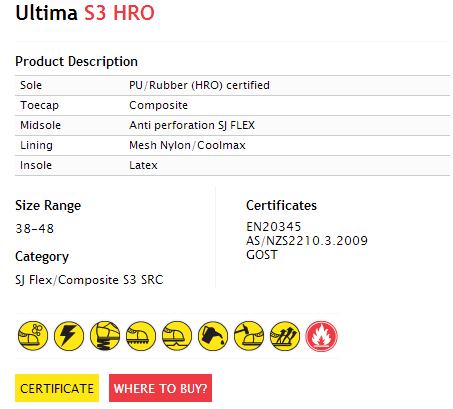This screenshot has width=453, height=409.
Task: Click the lightning bolt antistatic icon
Action: pyautogui.click(x=69, y=336)
